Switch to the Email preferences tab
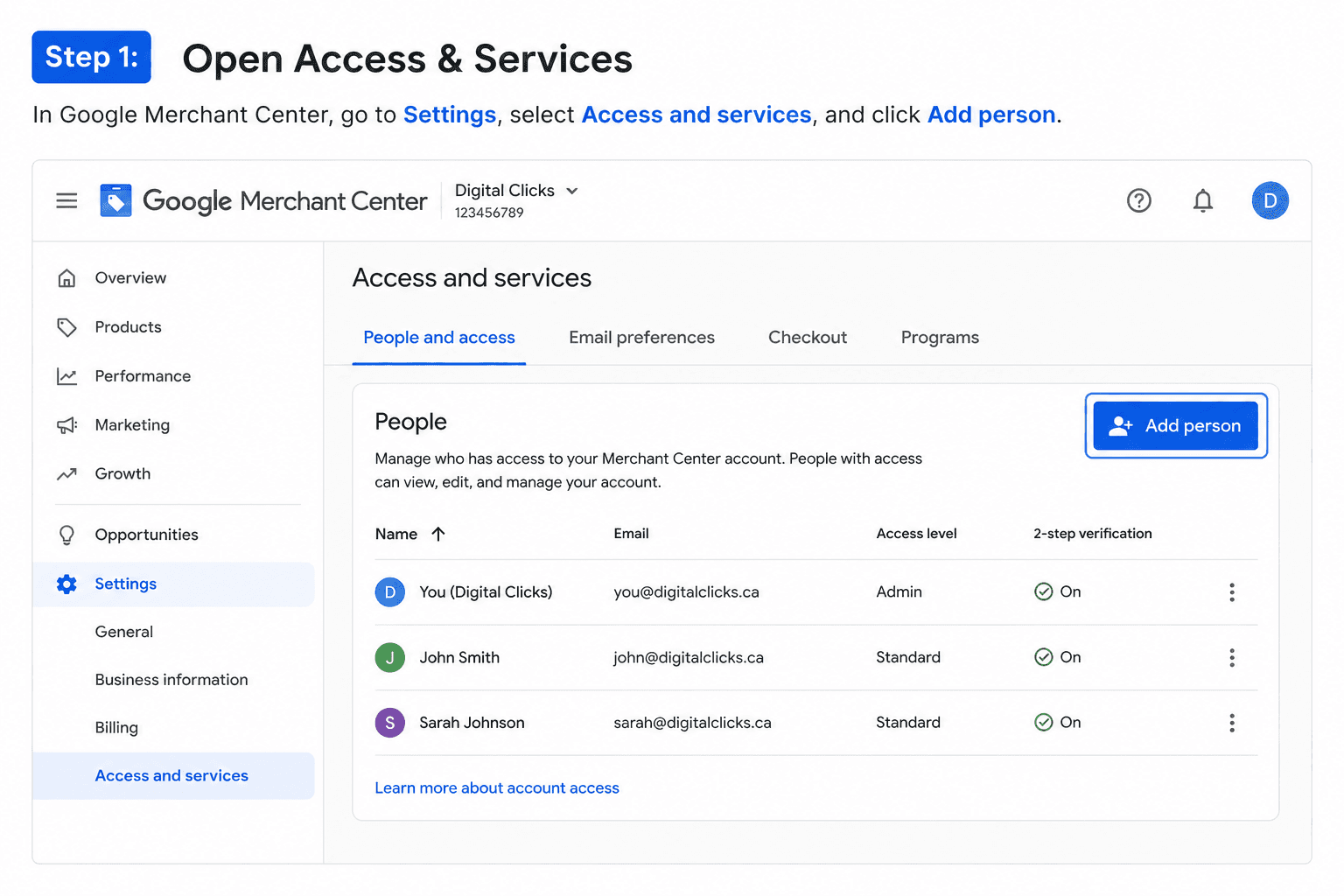The width and height of the screenshot is (1344, 896). 641,338
